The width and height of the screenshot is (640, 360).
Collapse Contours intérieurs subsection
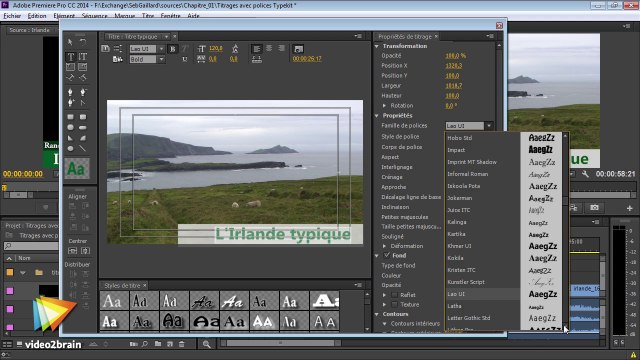(x=384, y=324)
